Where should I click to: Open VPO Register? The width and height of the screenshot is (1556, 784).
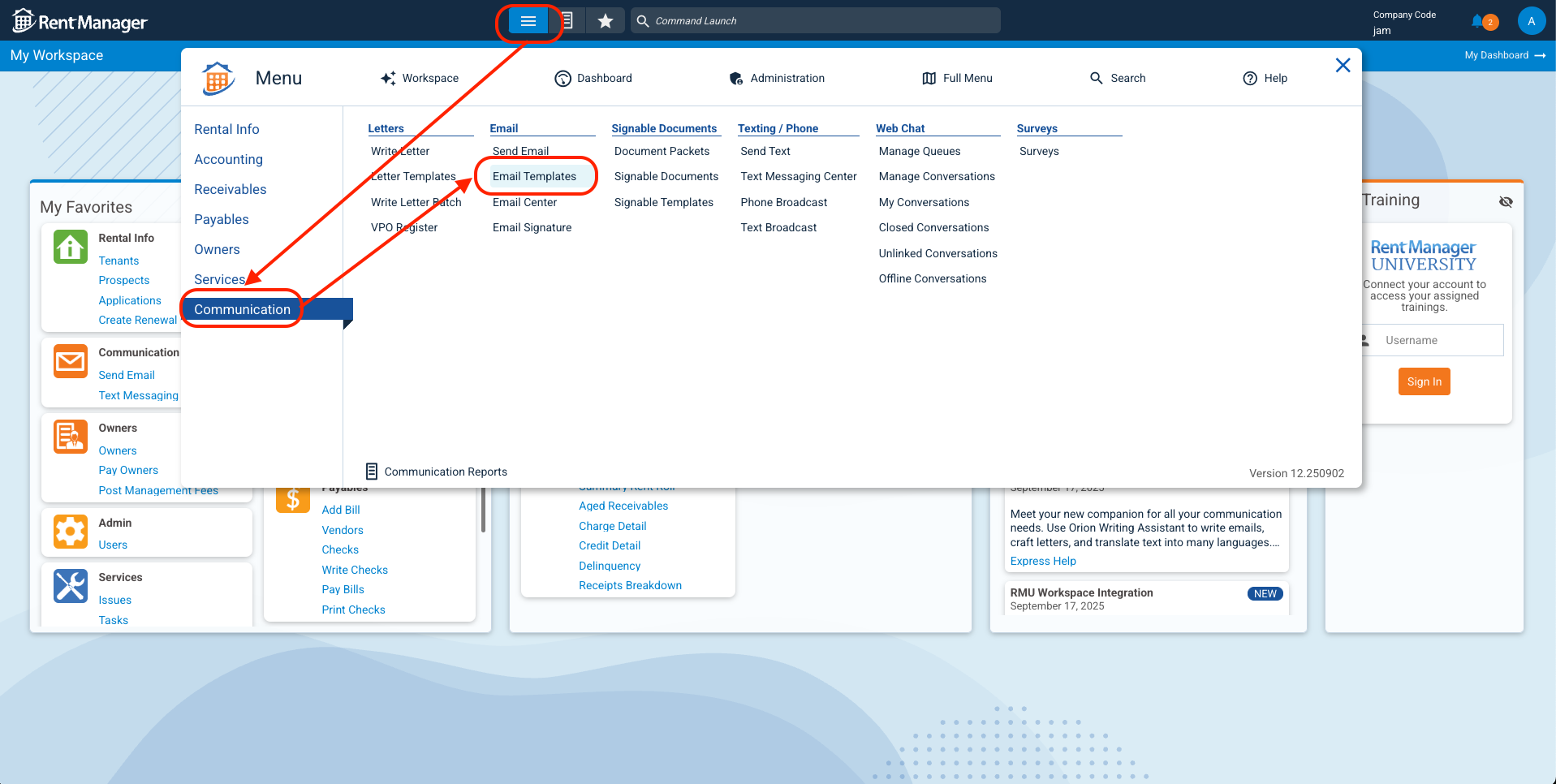click(x=404, y=227)
